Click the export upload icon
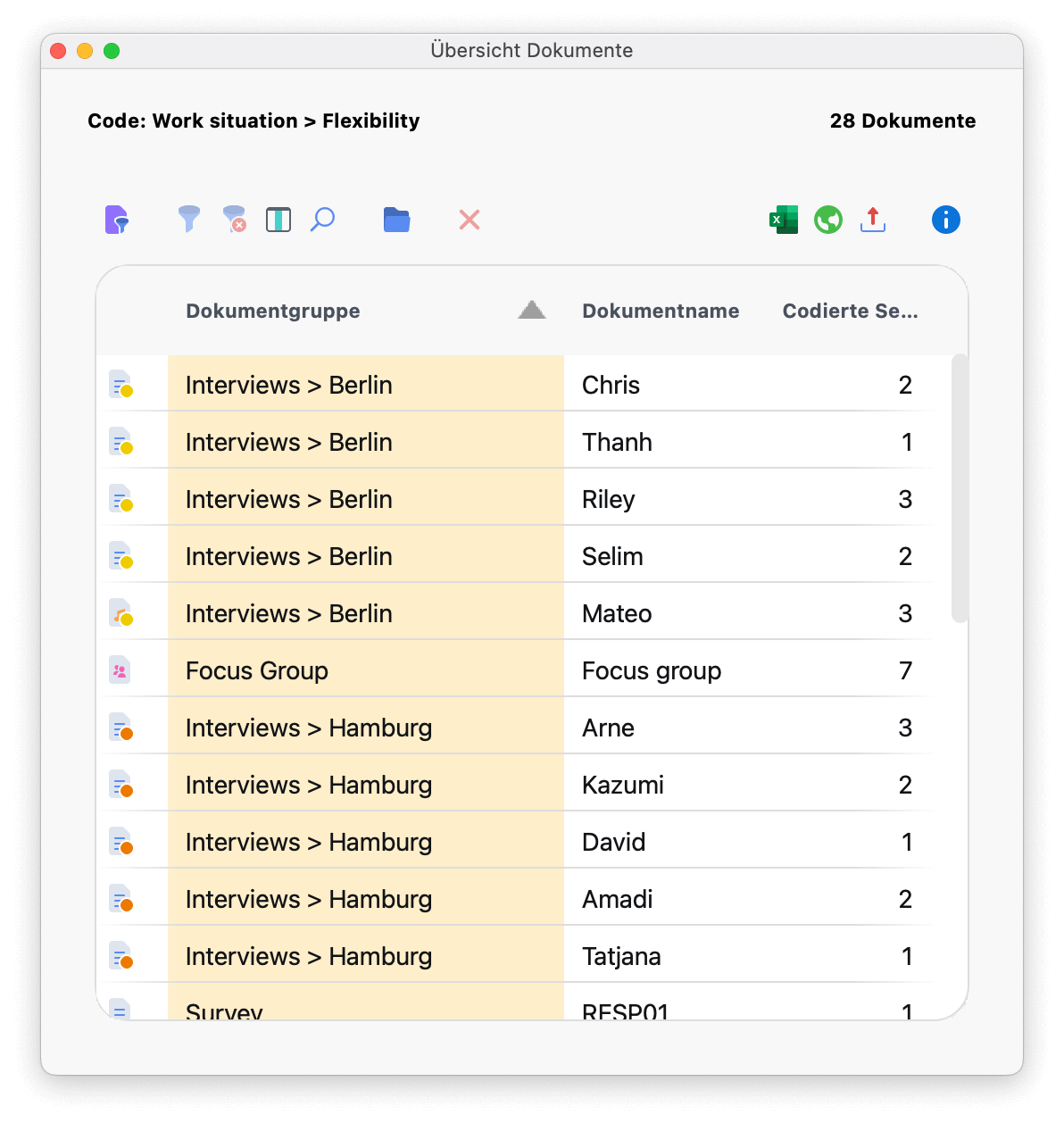The width and height of the screenshot is (1064, 1123). pyautogui.click(x=873, y=220)
